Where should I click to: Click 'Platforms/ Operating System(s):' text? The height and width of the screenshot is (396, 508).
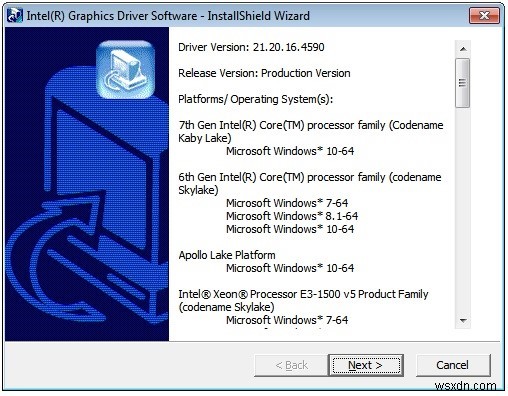(x=256, y=99)
